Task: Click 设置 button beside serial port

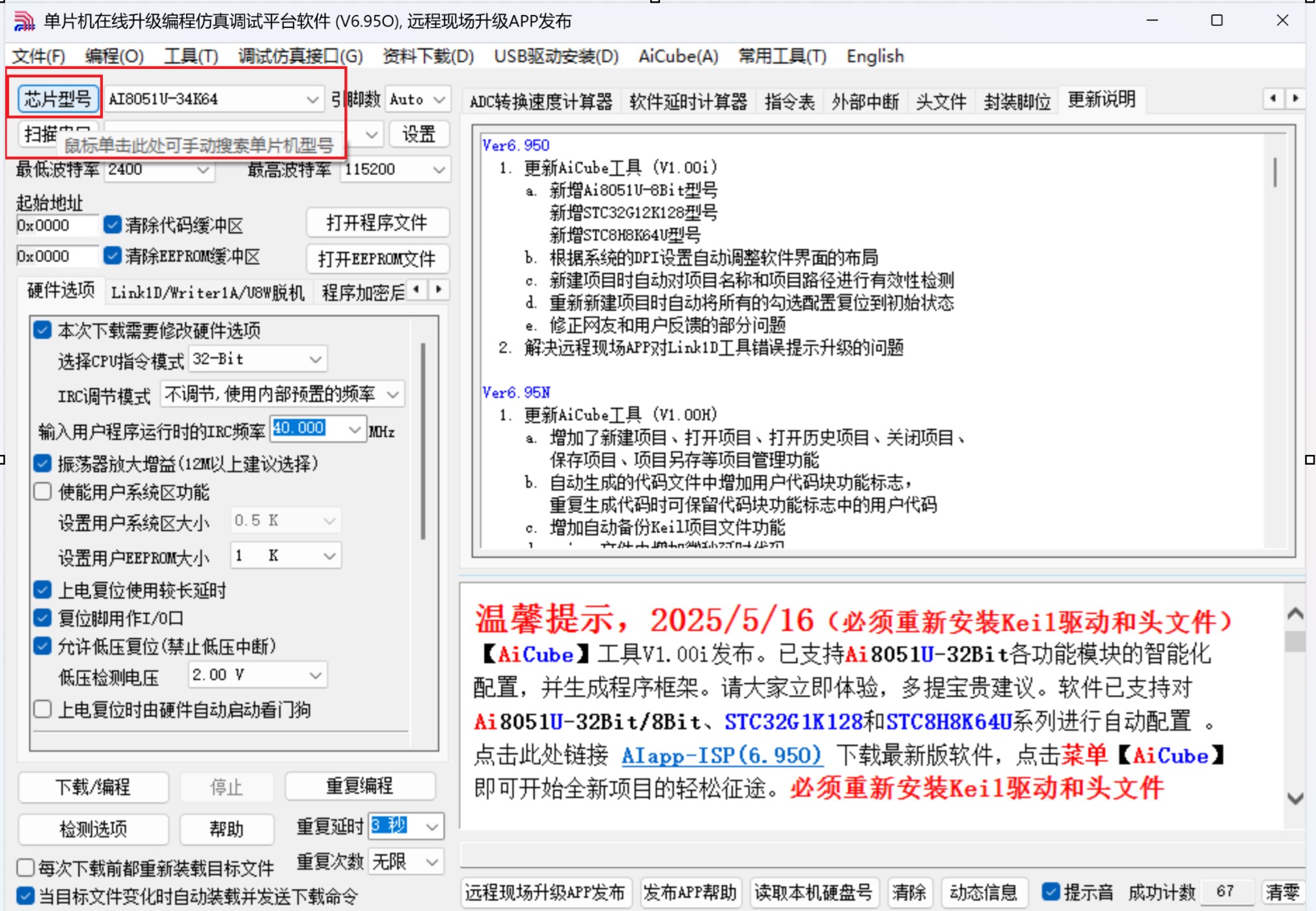Action: click(x=418, y=135)
